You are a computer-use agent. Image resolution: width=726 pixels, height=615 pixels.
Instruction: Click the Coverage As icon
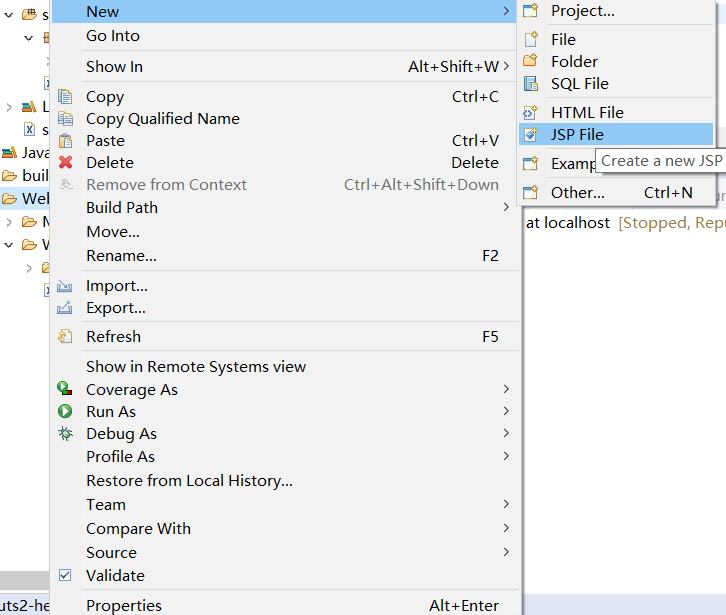(x=65, y=389)
